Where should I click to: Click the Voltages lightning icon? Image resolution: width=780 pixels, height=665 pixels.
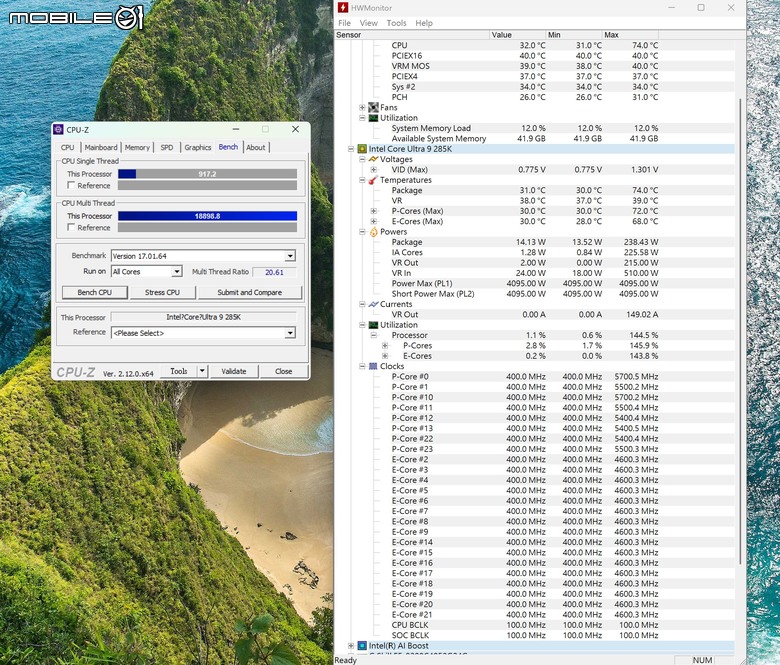tap(373, 159)
